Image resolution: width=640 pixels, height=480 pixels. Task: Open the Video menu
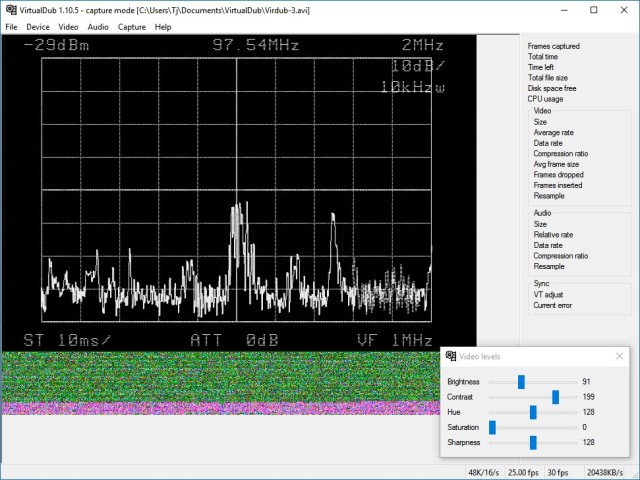[x=68, y=27]
